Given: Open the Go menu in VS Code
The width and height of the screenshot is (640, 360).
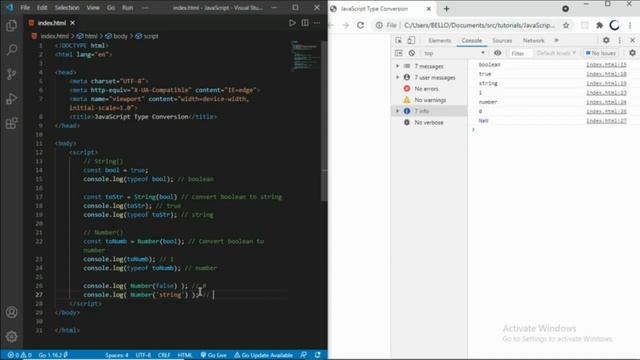Looking at the screenshot, I should point(111,7).
